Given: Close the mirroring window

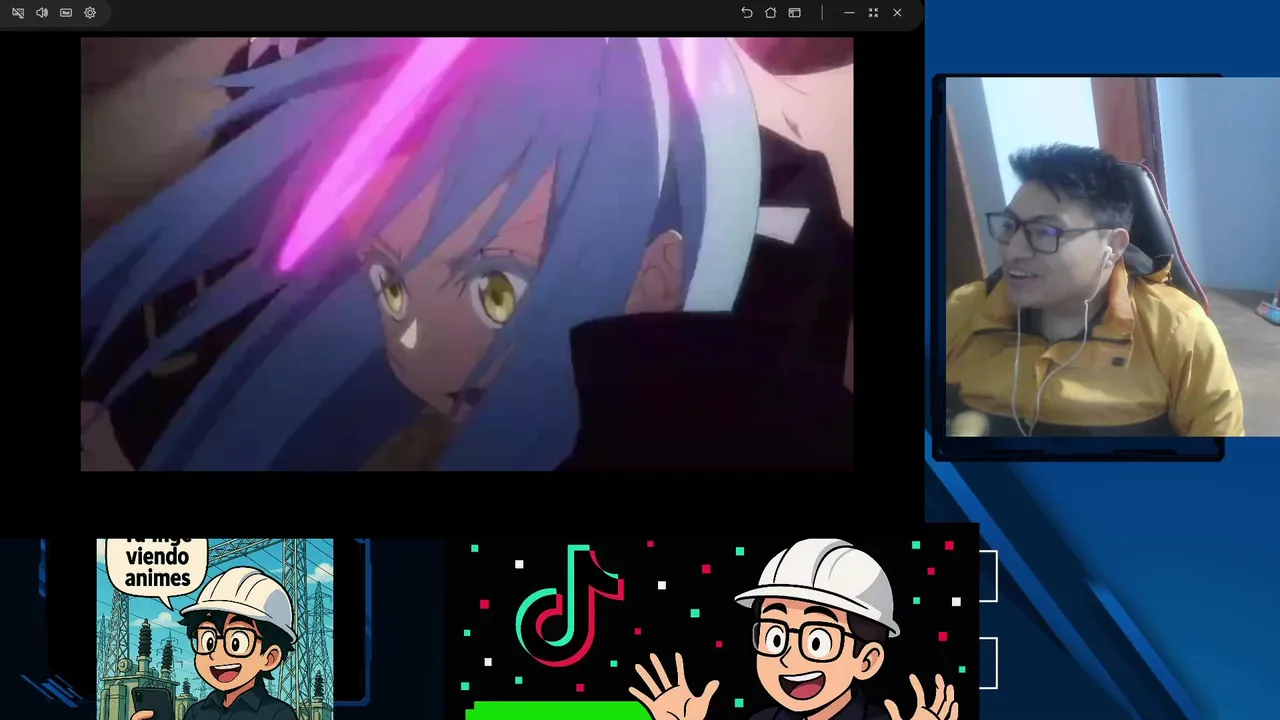Looking at the screenshot, I should point(897,13).
